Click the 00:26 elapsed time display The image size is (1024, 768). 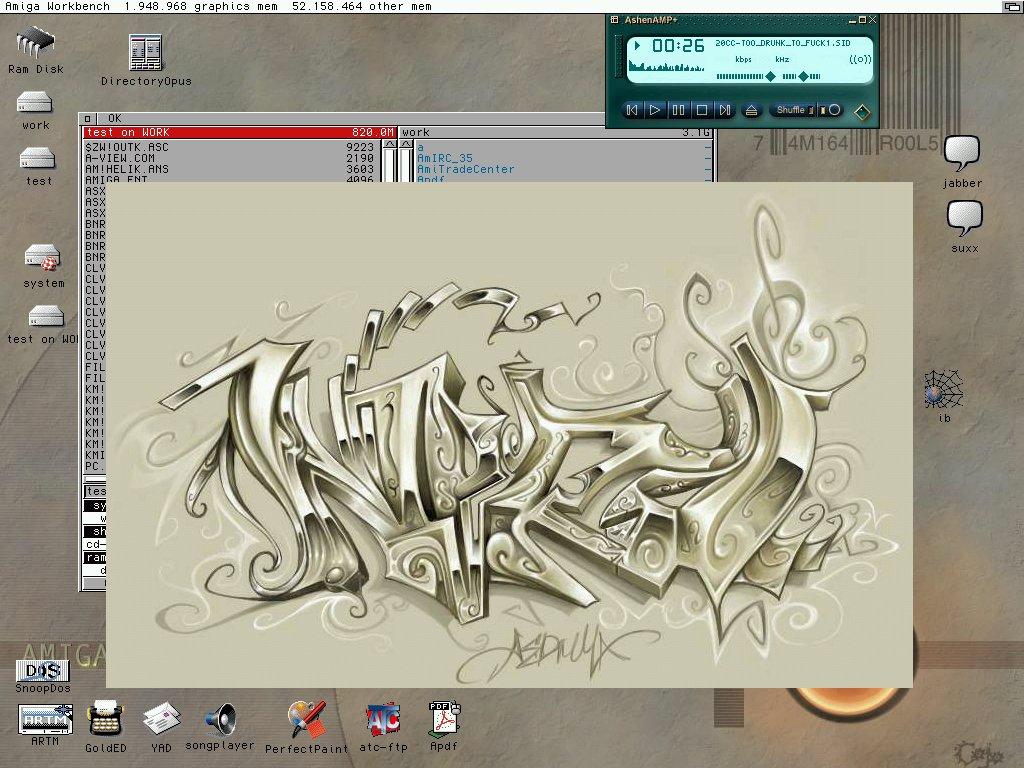(x=678, y=46)
